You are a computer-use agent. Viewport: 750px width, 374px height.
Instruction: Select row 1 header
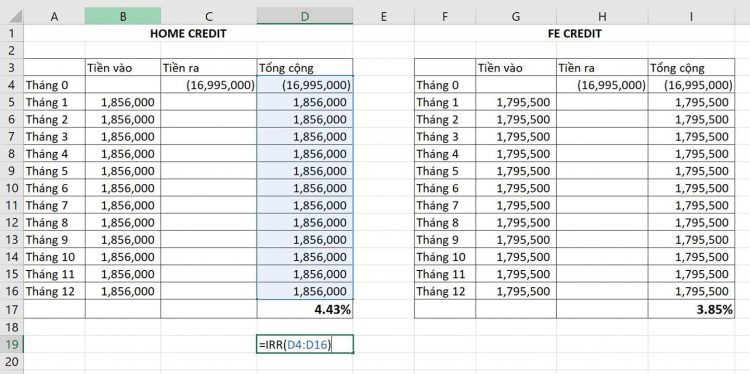tap(12, 33)
